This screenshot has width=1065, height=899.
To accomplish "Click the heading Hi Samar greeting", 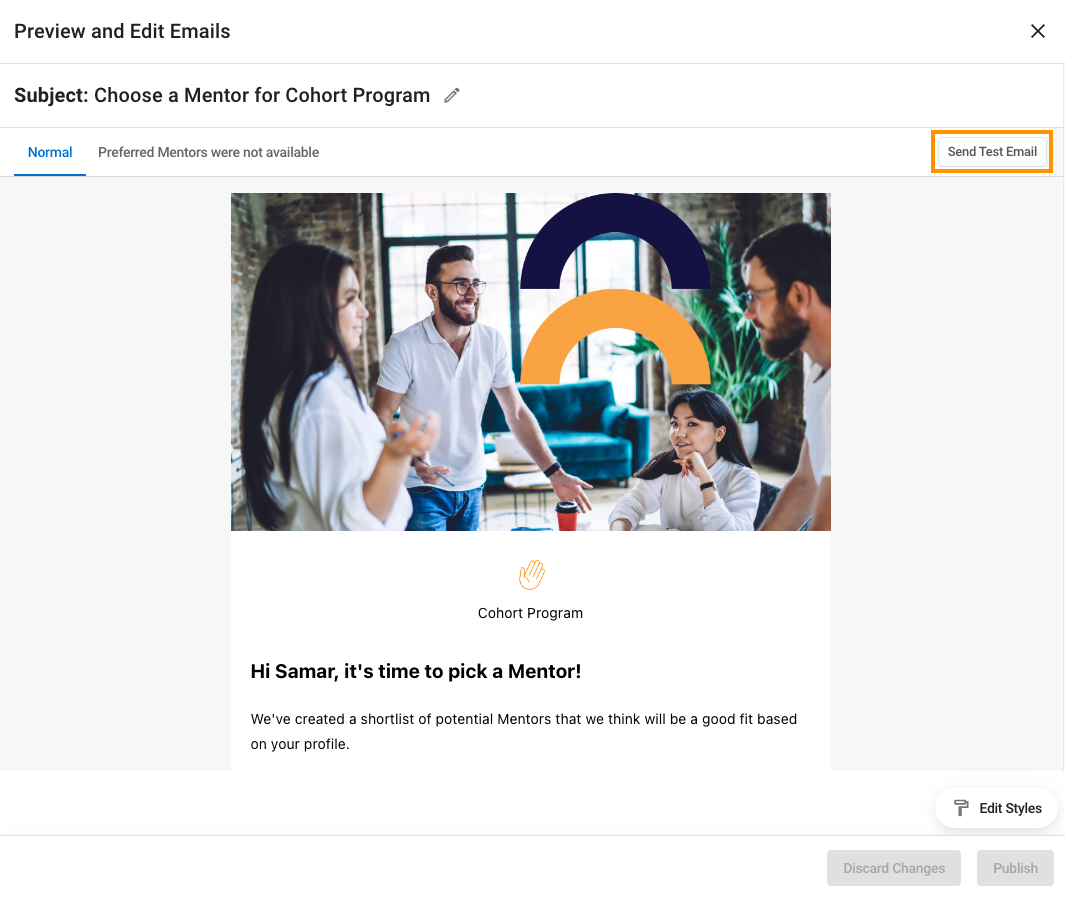I will pos(416,671).
